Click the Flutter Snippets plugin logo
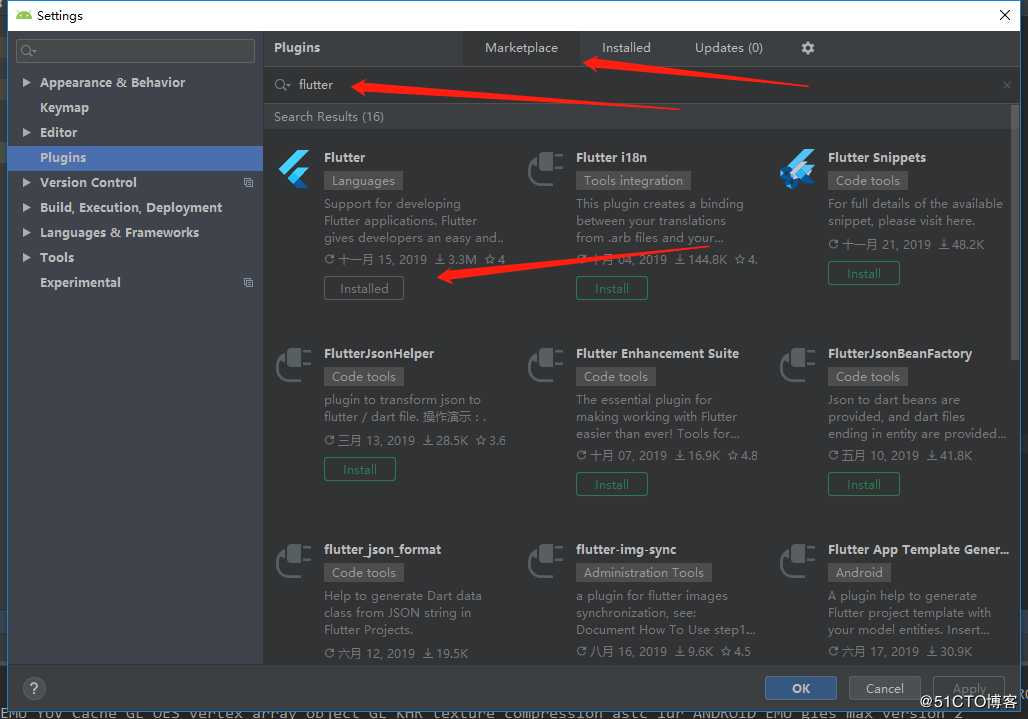This screenshot has width=1028, height=719. click(797, 169)
